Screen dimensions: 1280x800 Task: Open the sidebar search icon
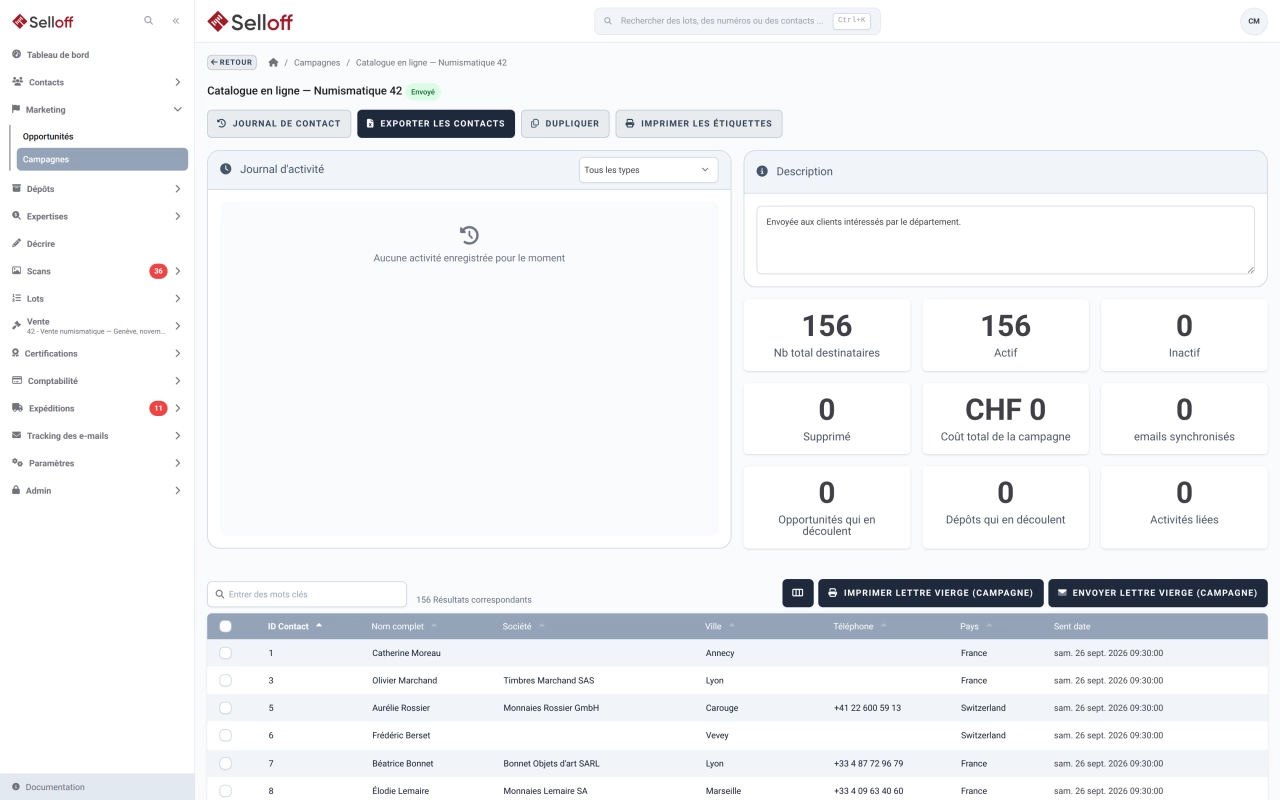(149, 21)
